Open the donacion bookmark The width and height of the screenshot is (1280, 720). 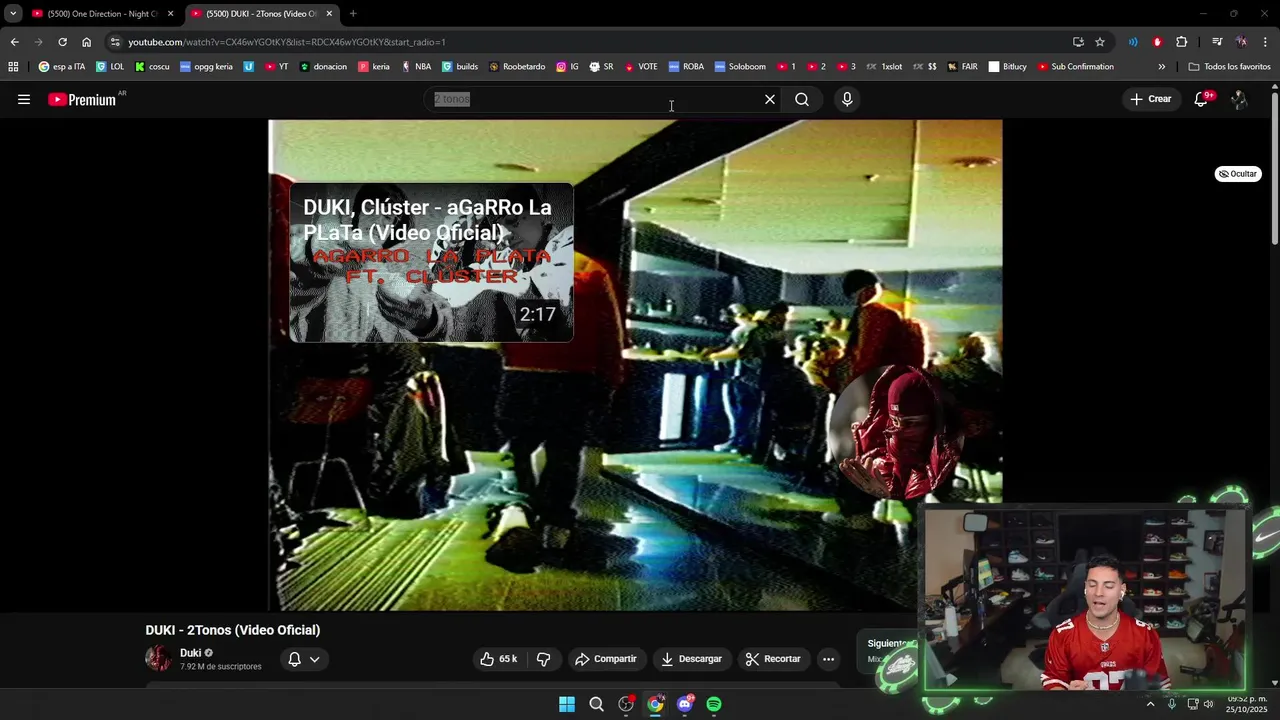pyautogui.click(x=323, y=67)
